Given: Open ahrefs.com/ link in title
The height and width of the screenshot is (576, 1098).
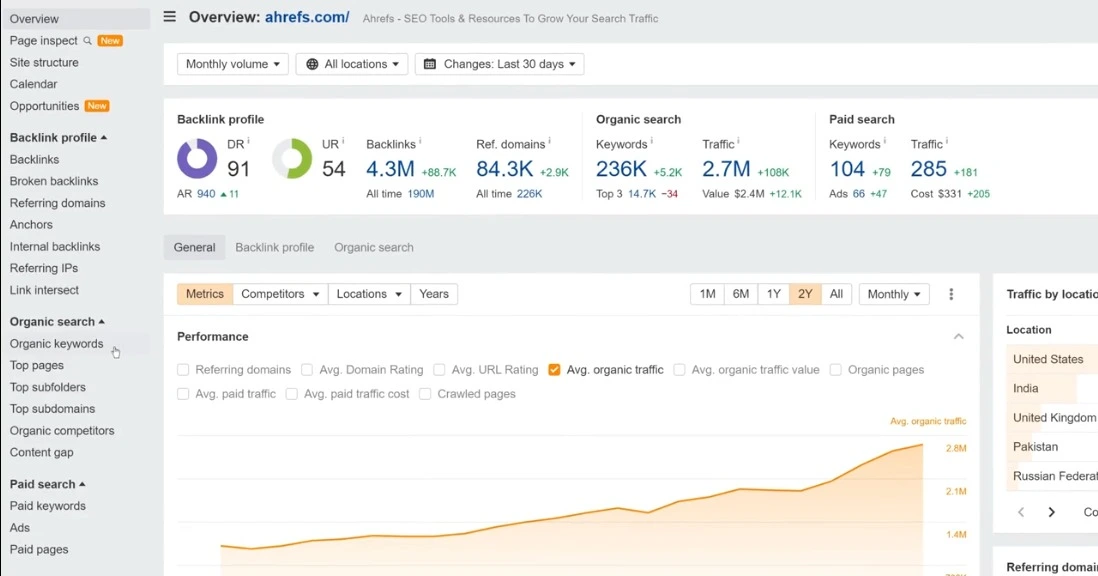Looking at the screenshot, I should pos(307,17).
